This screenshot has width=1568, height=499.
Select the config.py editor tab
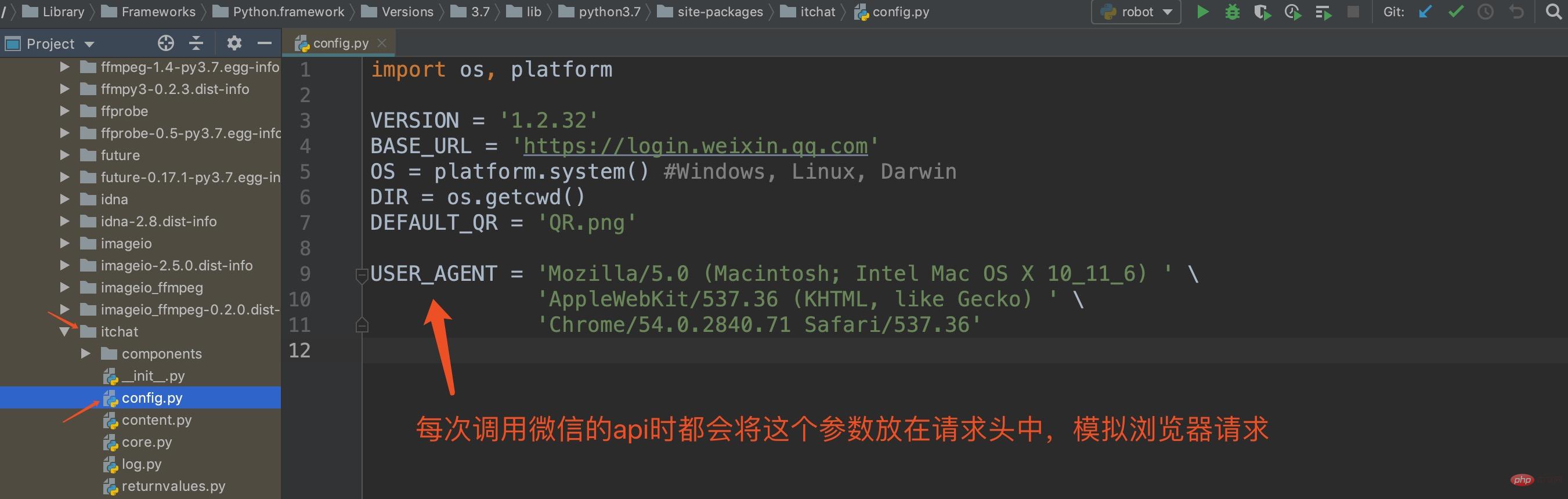point(339,43)
